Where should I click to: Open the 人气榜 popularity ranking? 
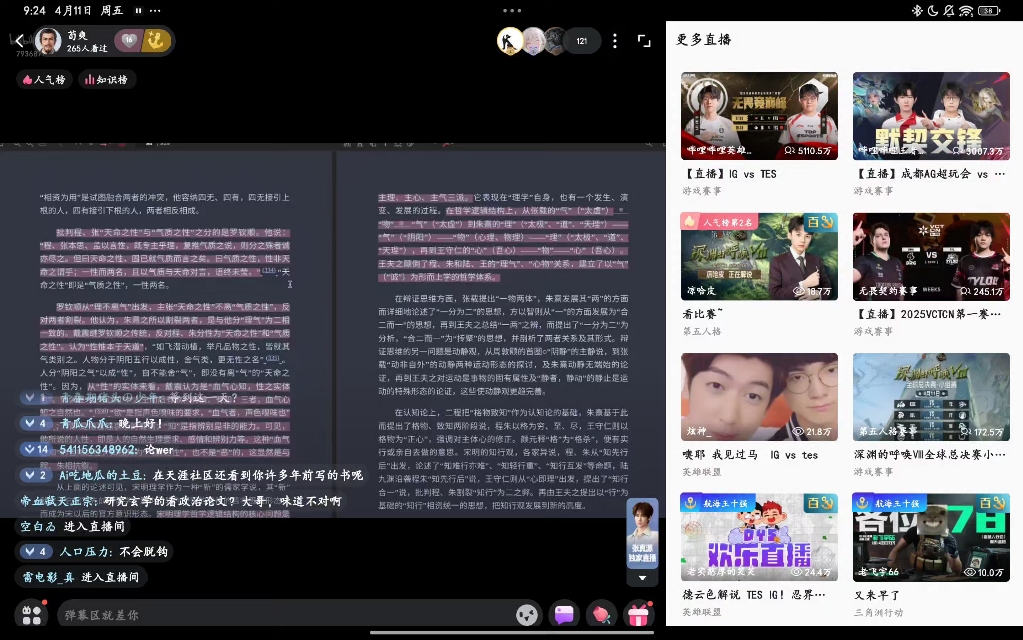pyautogui.click(x=44, y=80)
